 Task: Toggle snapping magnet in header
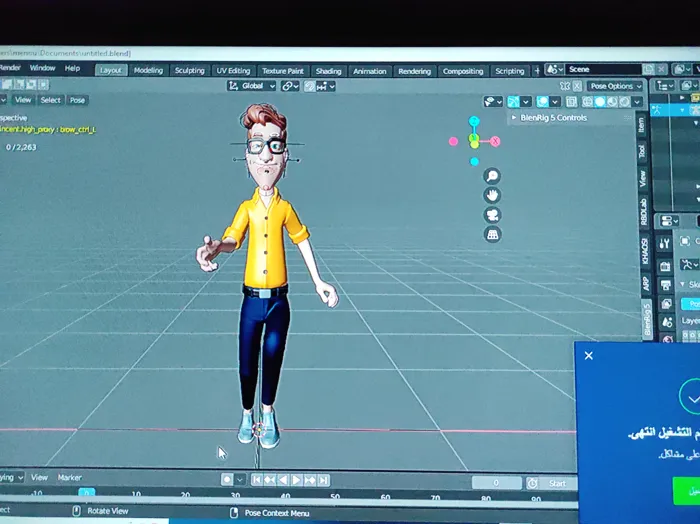(x=309, y=86)
